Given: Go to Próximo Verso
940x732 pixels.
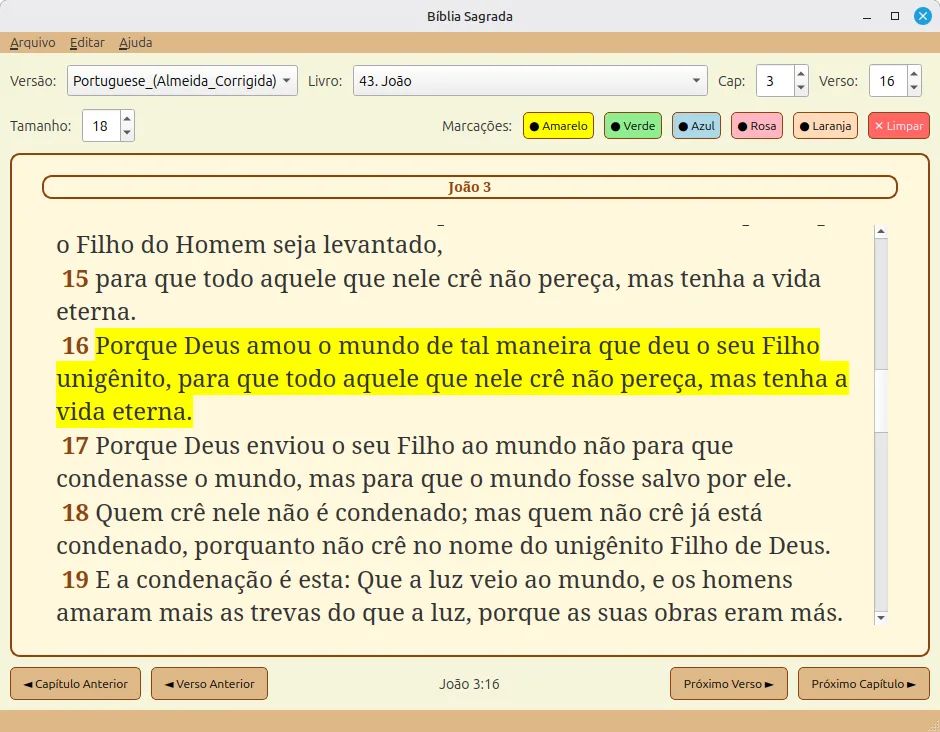Looking at the screenshot, I should pos(728,683).
